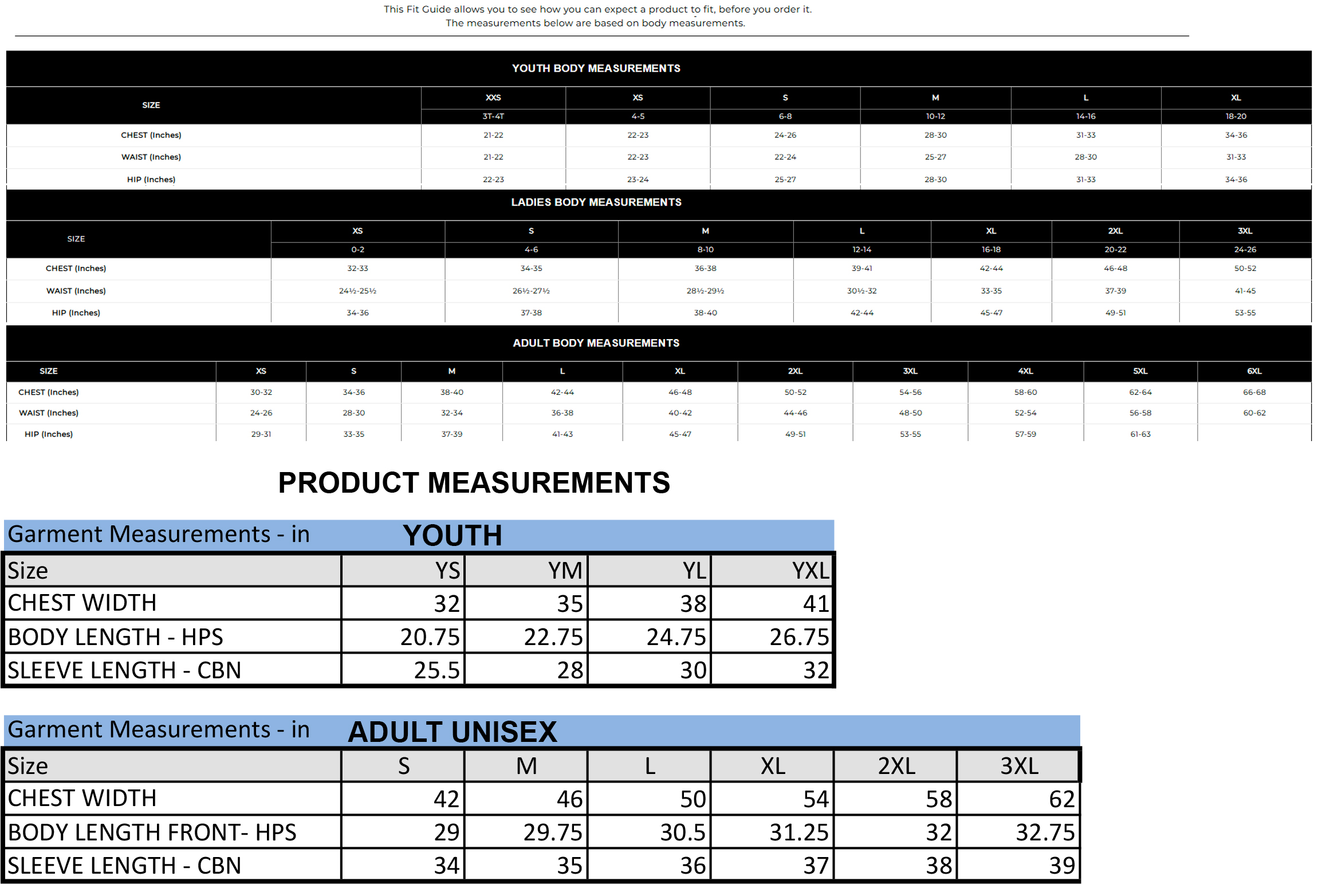Screen dimensions: 1318x896
Task: Click adult unisex sleeve length value '39'
Action: pyautogui.click(x=1061, y=866)
